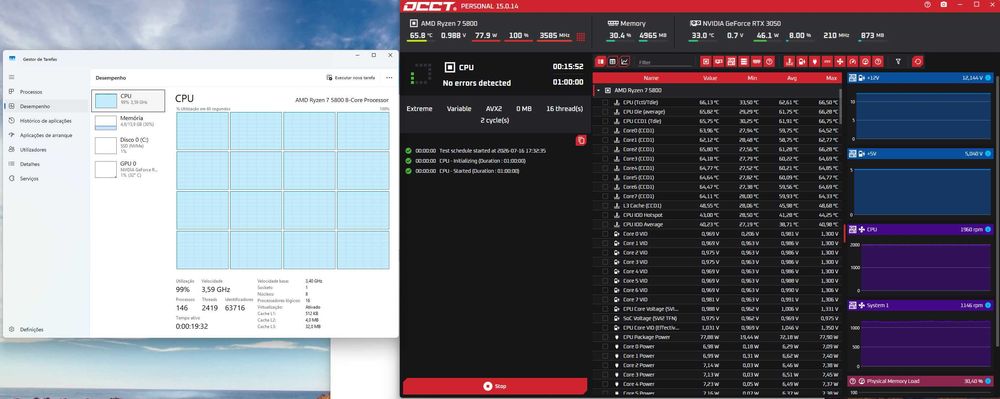Viewport: 1000px width, 399px height.
Task: Open Task Manager hamburger navigation menu
Action: [x=11, y=76]
